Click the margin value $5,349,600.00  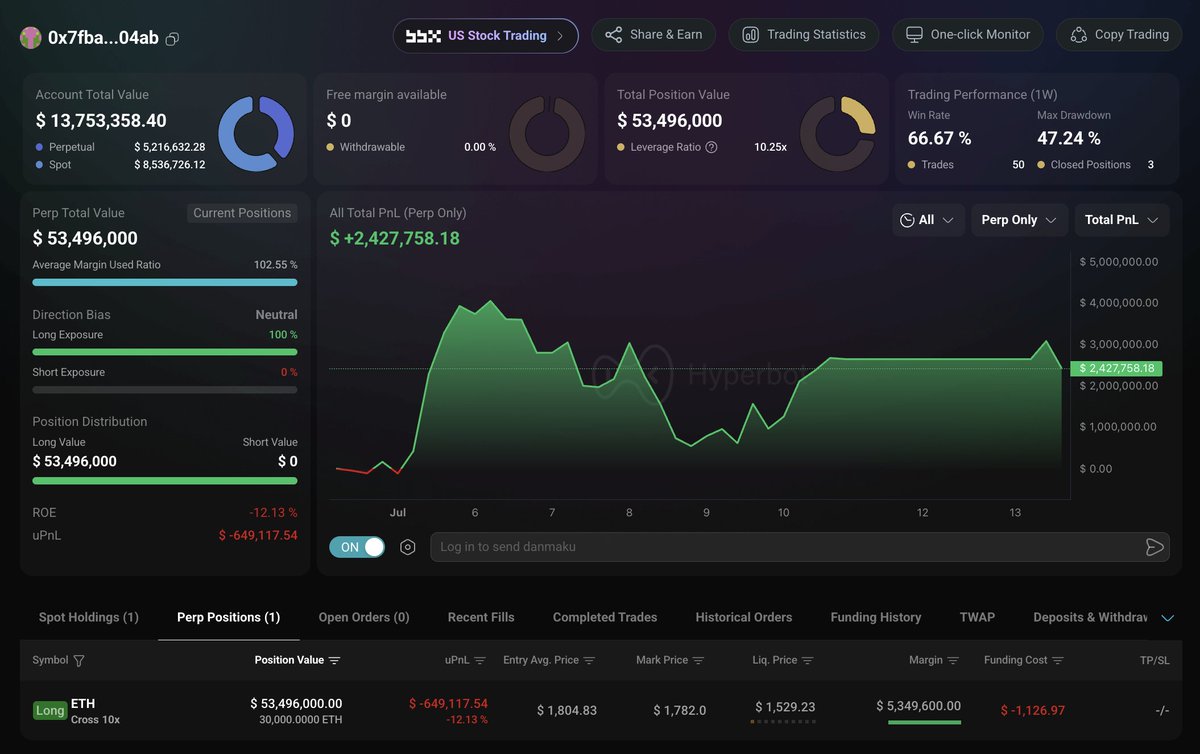point(918,706)
